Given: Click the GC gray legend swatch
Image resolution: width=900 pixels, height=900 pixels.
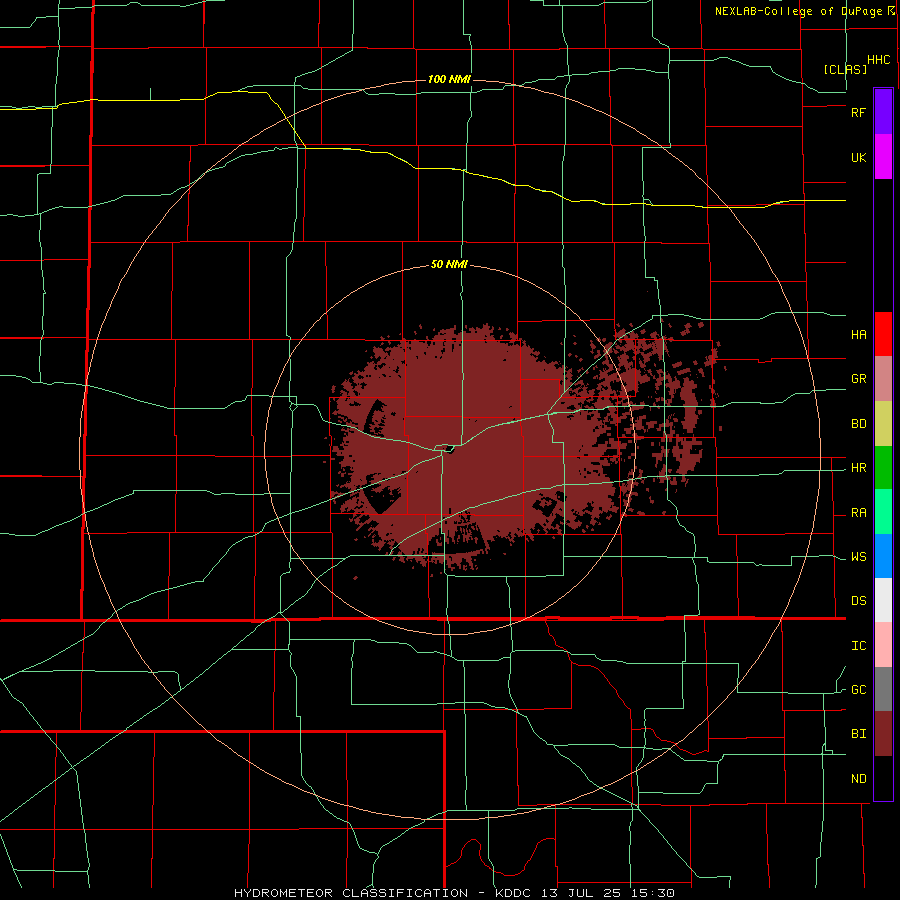Looking at the screenshot, I should click(883, 689).
